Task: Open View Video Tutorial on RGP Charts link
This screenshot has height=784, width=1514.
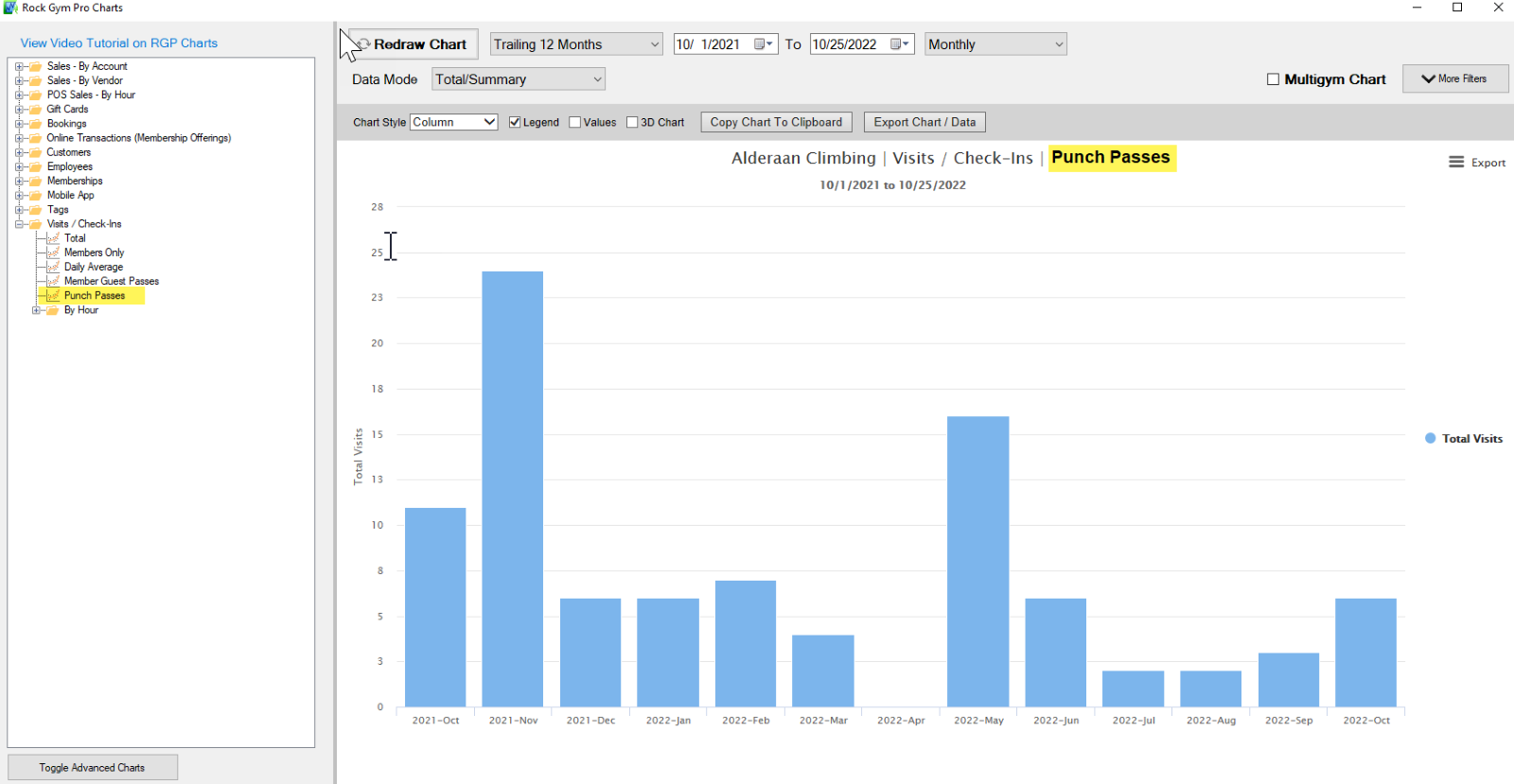Action: [119, 44]
